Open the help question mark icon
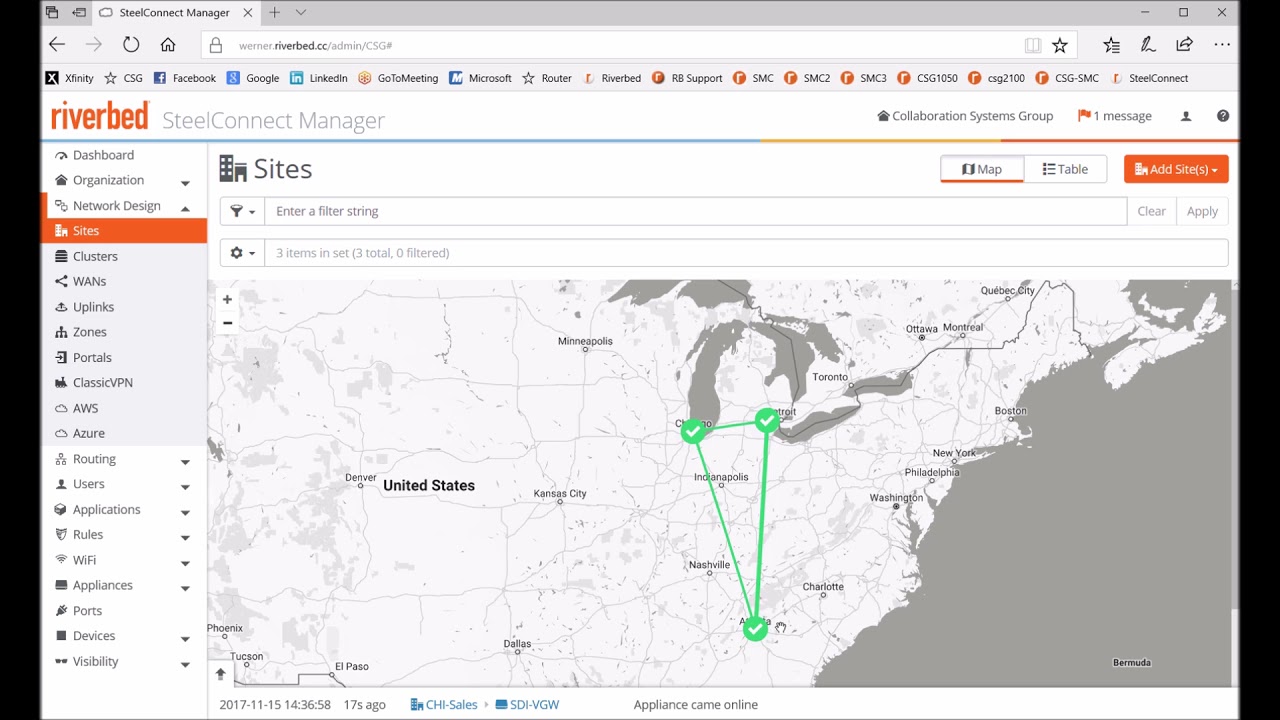 click(1223, 116)
